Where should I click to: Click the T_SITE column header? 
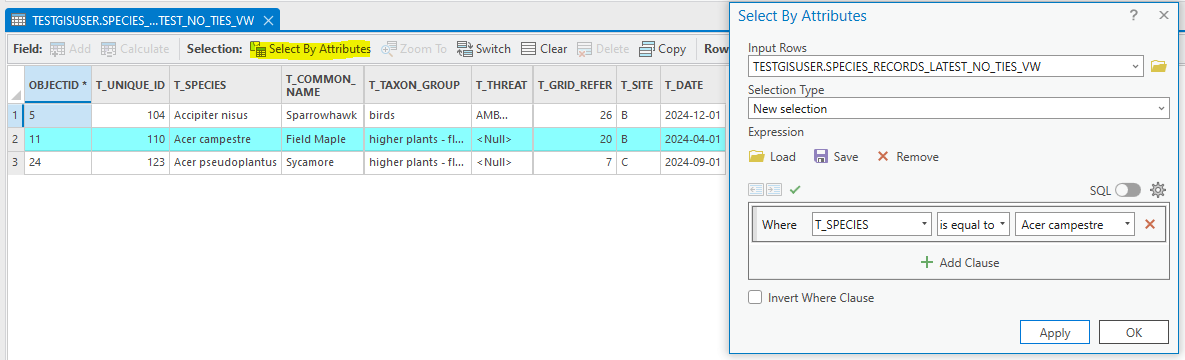[638, 85]
